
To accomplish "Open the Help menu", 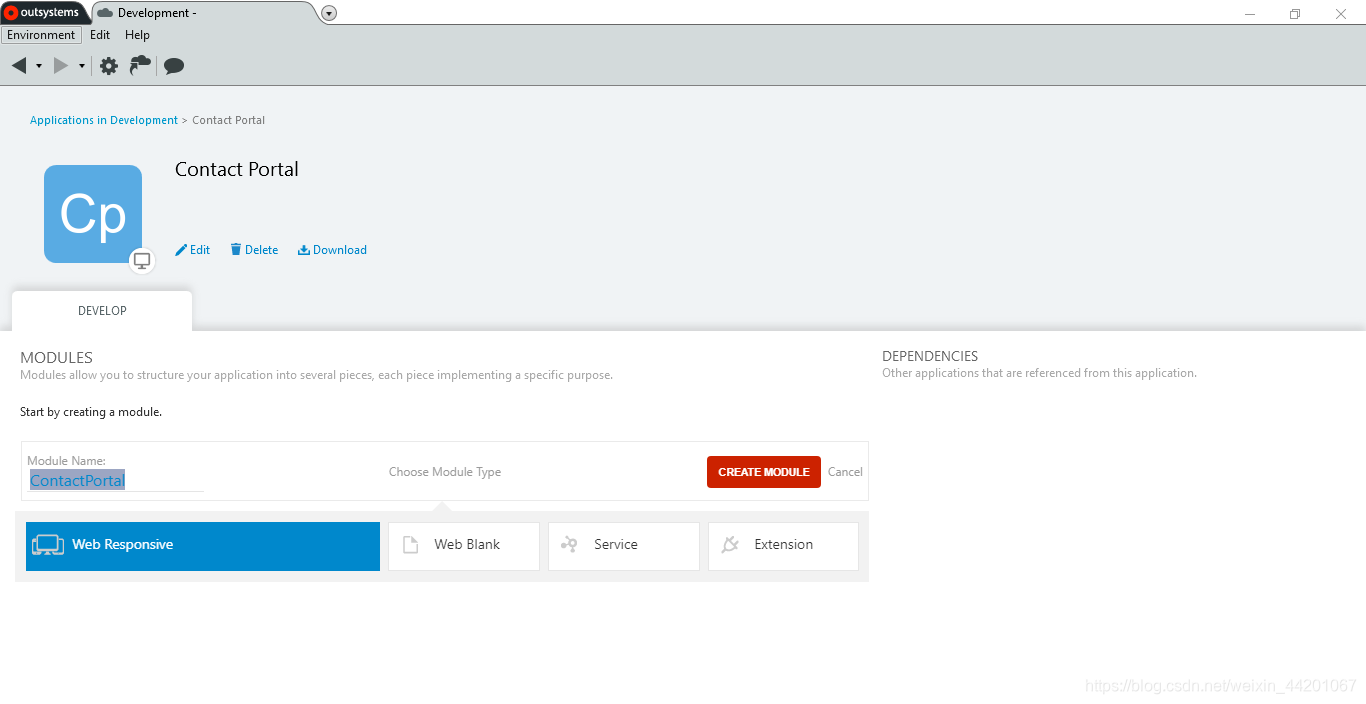I will pos(137,35).
